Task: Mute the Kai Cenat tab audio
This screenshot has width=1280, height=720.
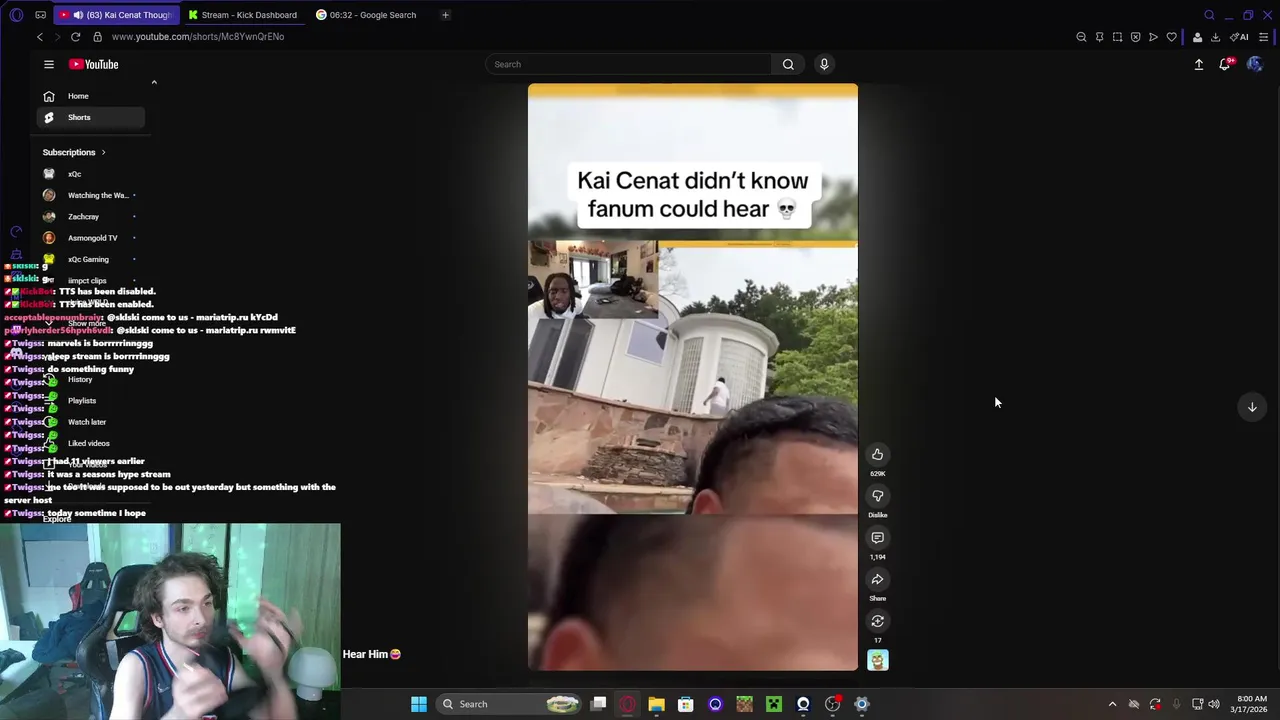Action: [78, 15]
